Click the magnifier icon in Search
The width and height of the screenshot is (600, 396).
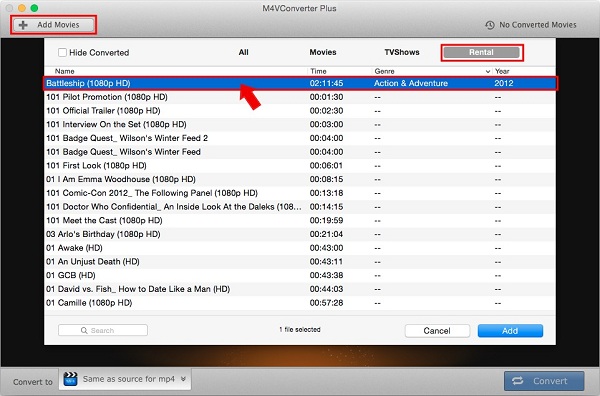(84, 330)
